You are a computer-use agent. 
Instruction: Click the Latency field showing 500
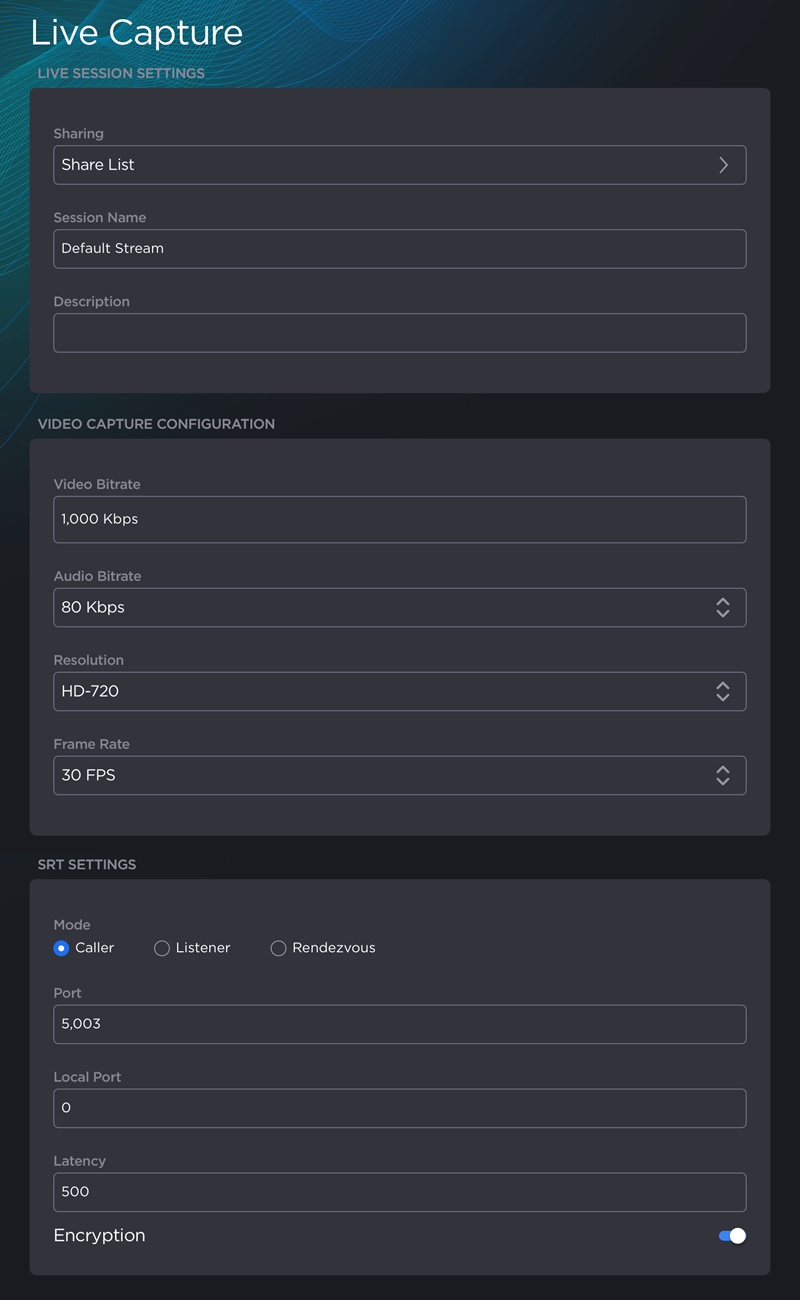coord(400,1192)
